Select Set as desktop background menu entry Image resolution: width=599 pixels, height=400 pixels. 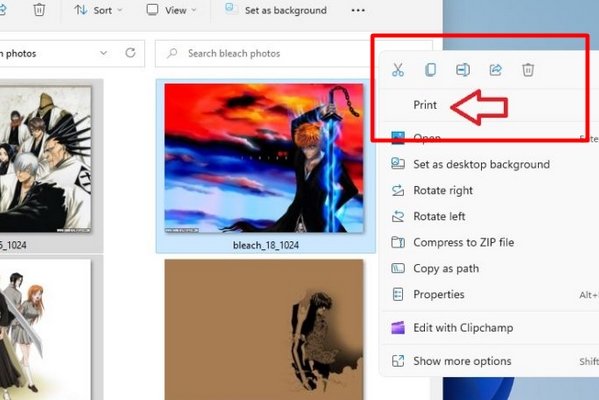pos(481,164)
